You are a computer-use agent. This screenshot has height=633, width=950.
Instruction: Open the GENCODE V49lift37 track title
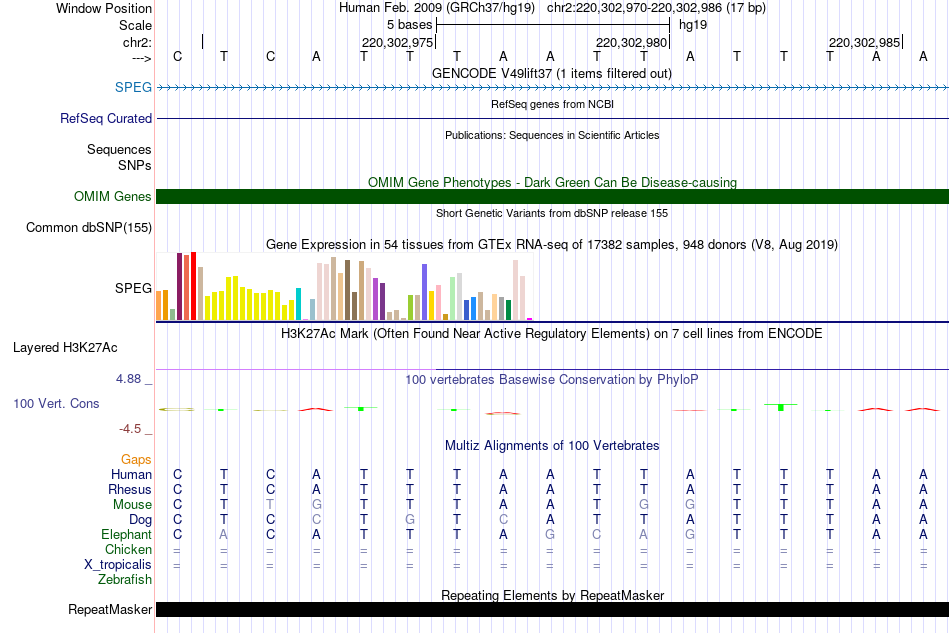(552, 73)
